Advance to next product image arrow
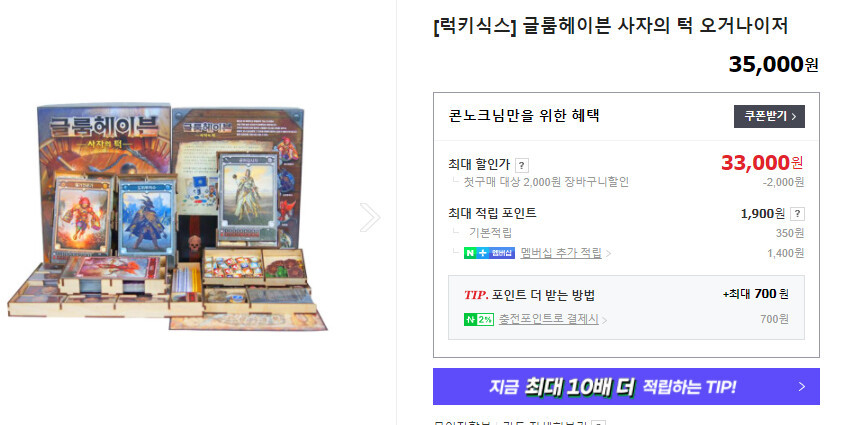 click(x=370, y=217)
